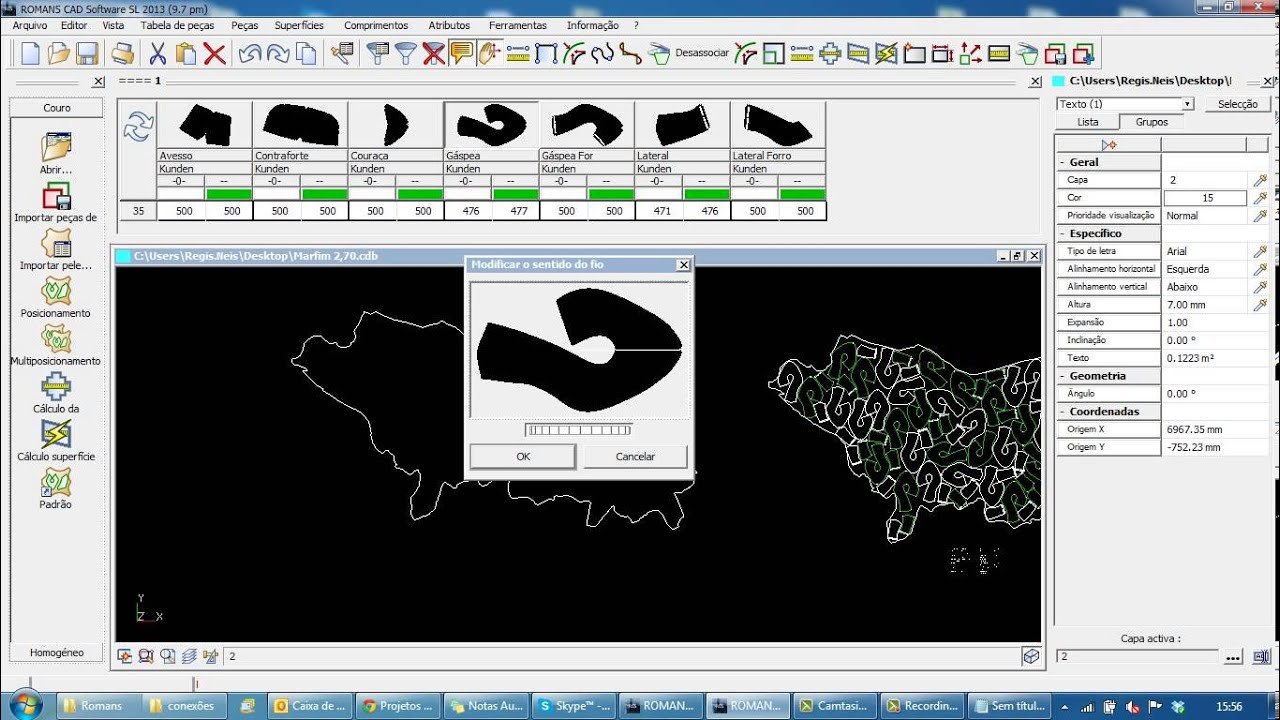
Task: Select the Multiposicionamento tool icon
Action: point(56,339)
